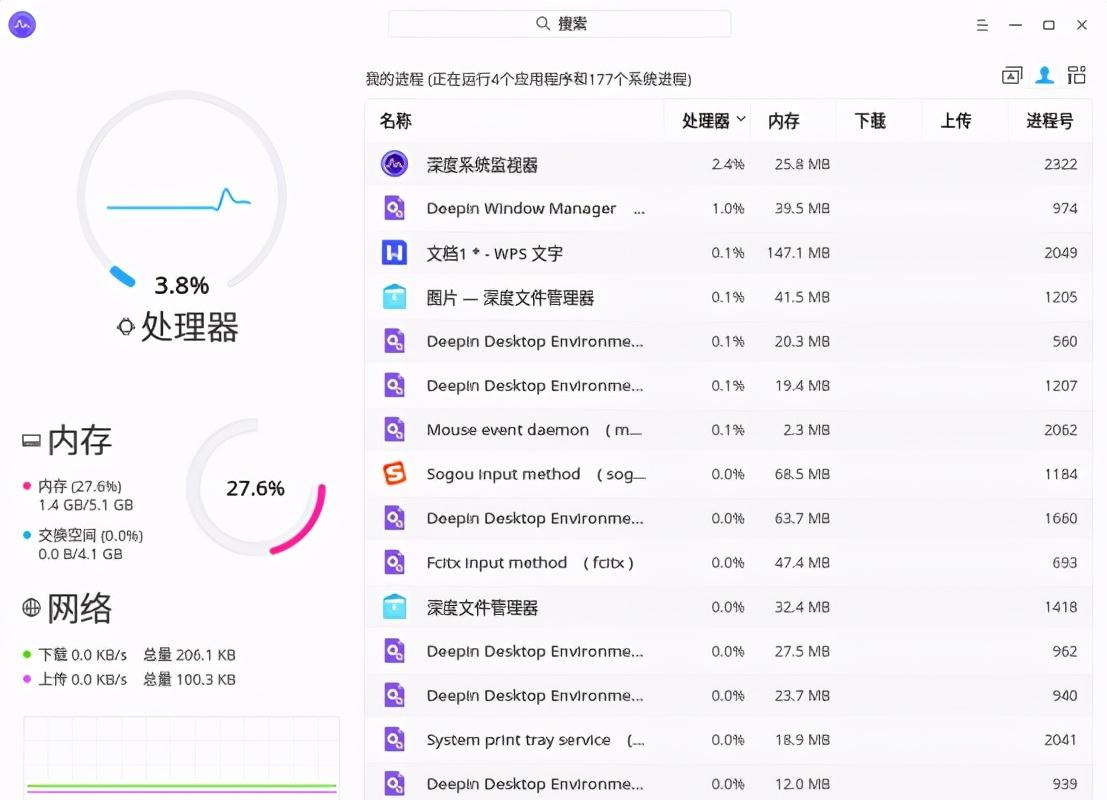Click the Fcitx Input method icon
The height and width of the screenshot is (800, 1107).
395,563
